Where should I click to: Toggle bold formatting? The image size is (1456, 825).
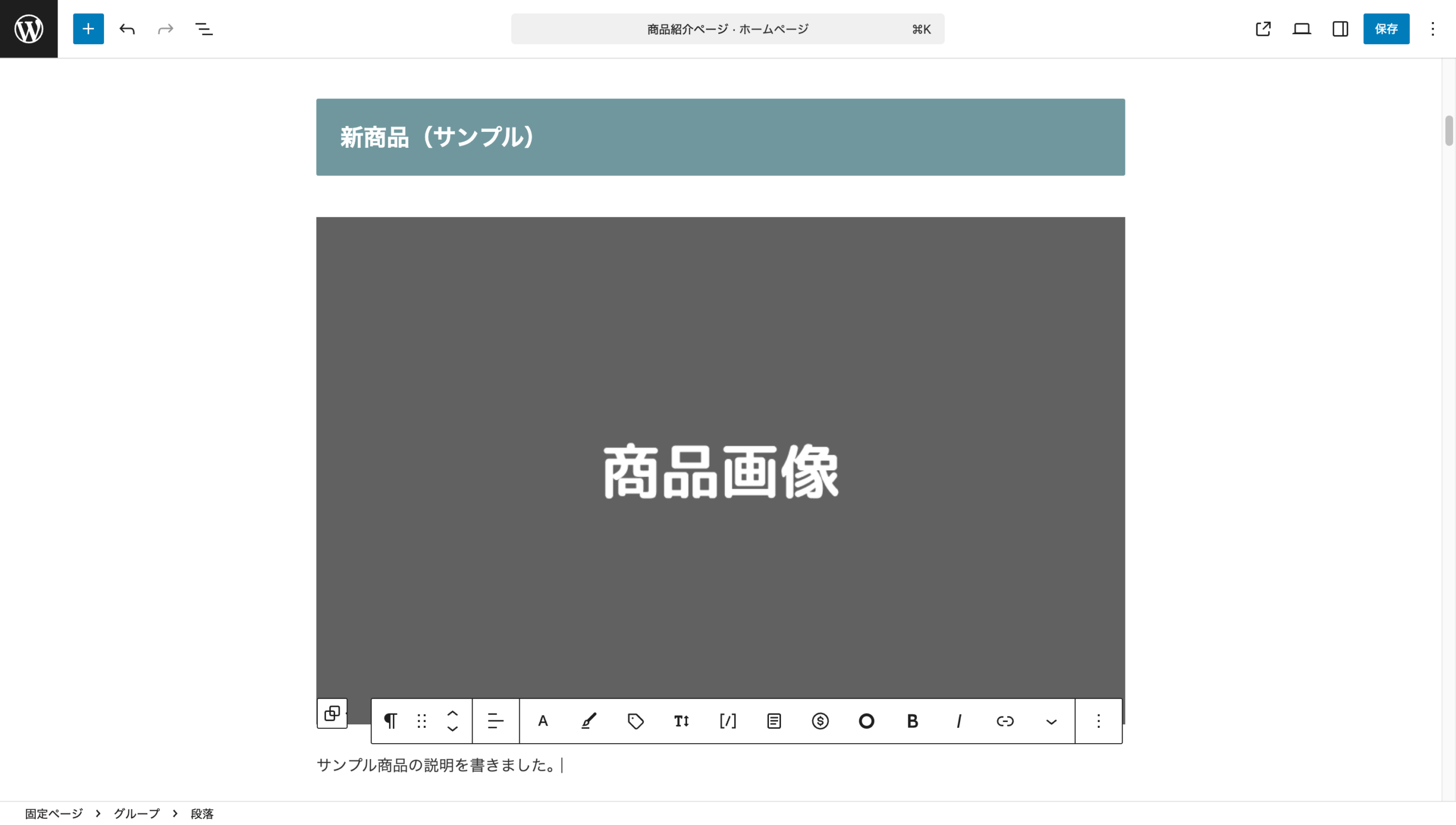[x=912, y=721]
